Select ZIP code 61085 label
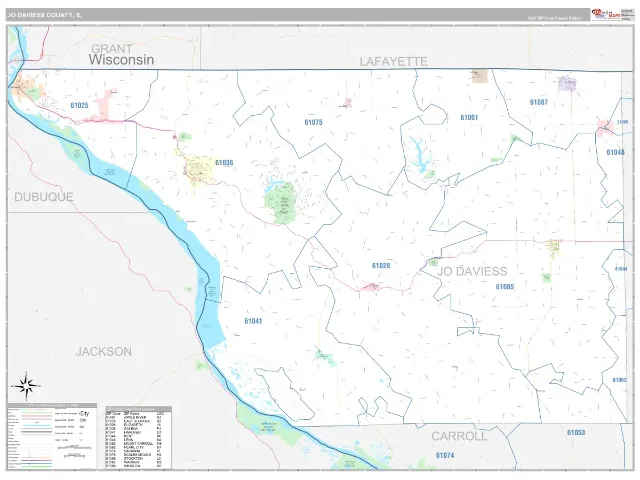 [505, 287]
